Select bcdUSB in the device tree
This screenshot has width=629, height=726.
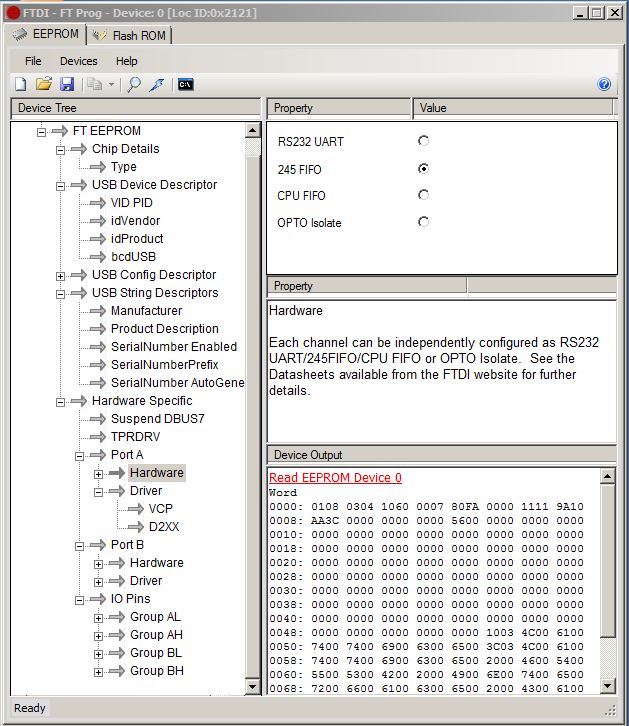[133, 257]
